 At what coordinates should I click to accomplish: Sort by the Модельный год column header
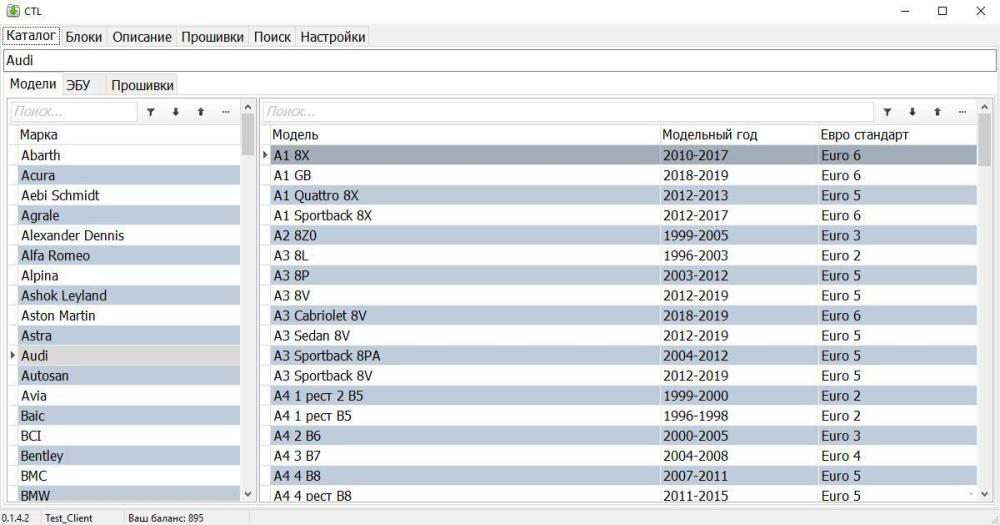pyautogui.click(x=710, y=135)
